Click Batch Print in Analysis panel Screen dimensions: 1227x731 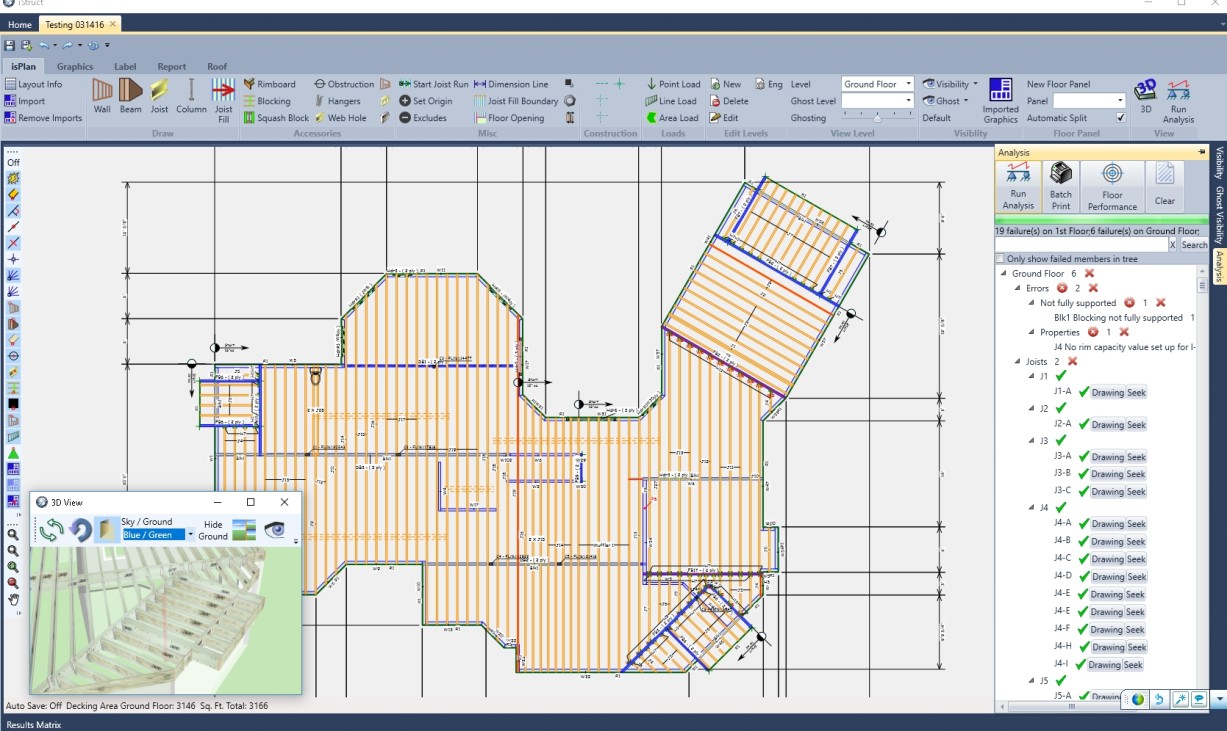tap(1060, 185)
